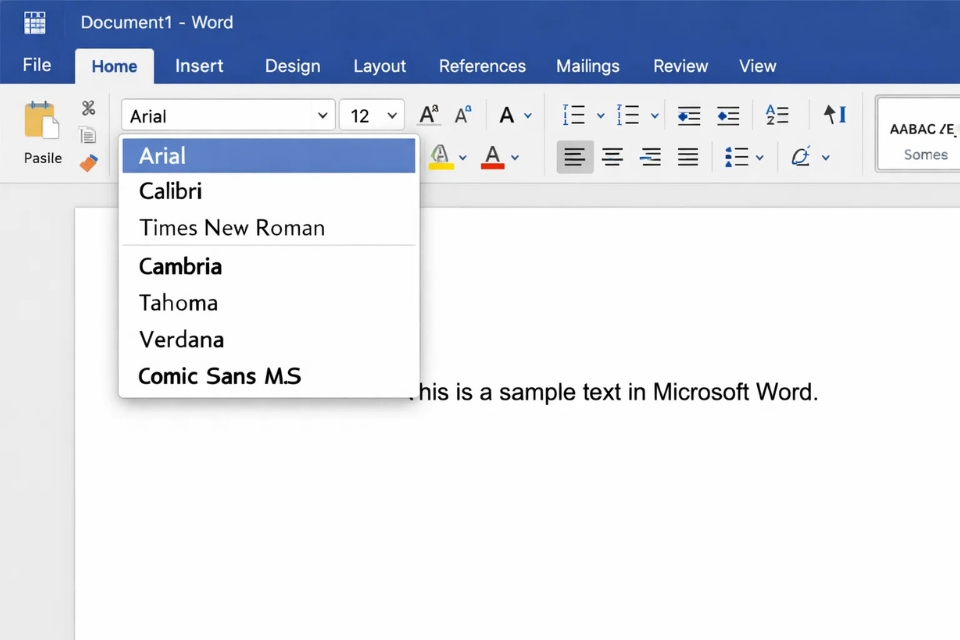Toggle right text alignment

tap(651, 157)
